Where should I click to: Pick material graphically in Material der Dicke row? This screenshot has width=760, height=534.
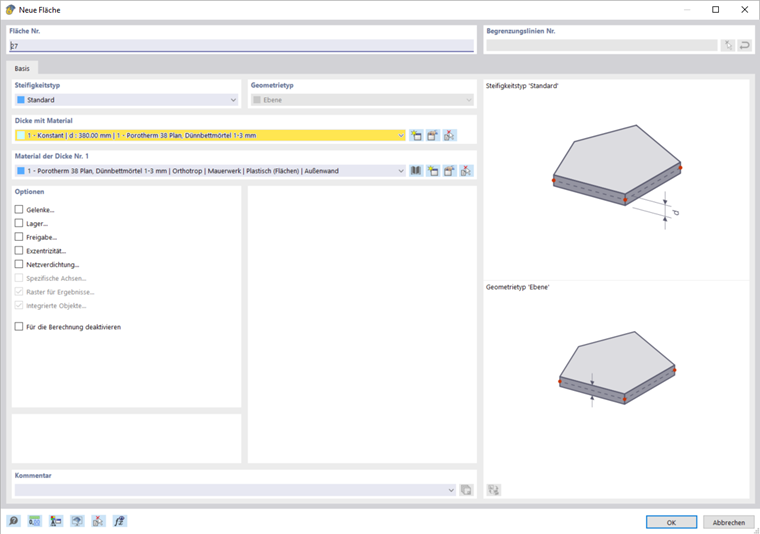tap(466, 171)
